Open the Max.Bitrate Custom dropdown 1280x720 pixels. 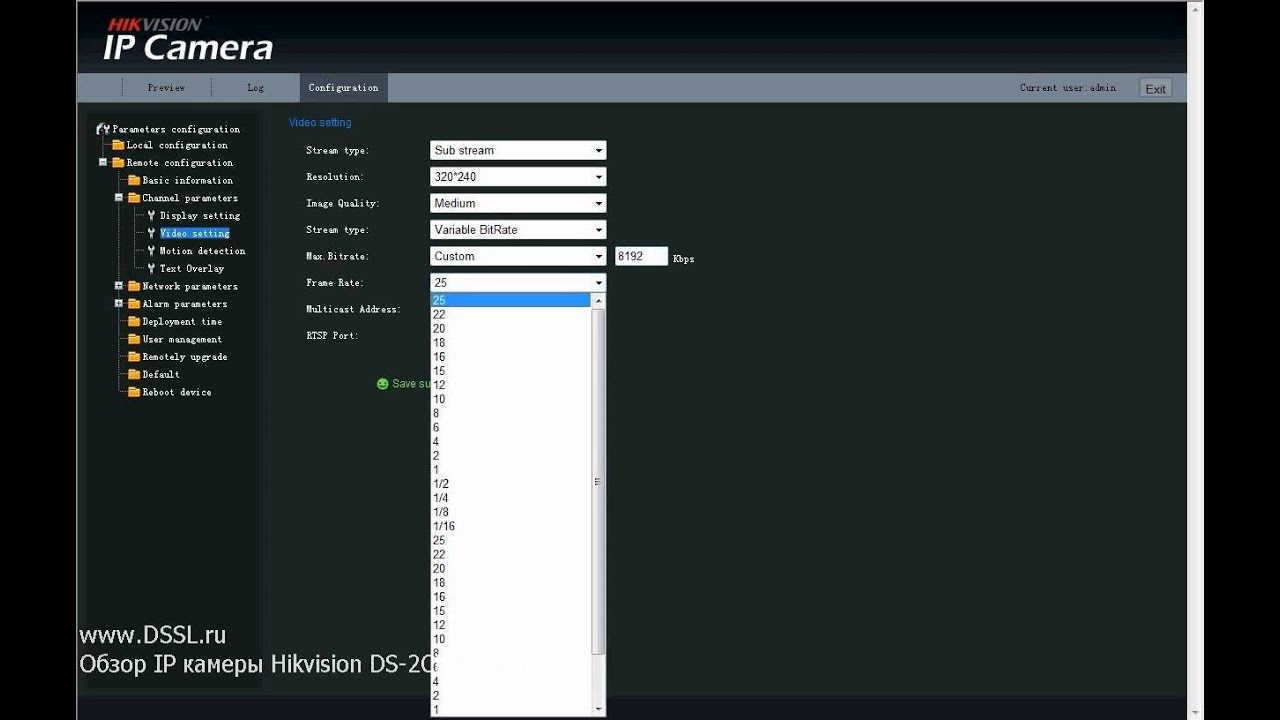click(x=518, y=256)
